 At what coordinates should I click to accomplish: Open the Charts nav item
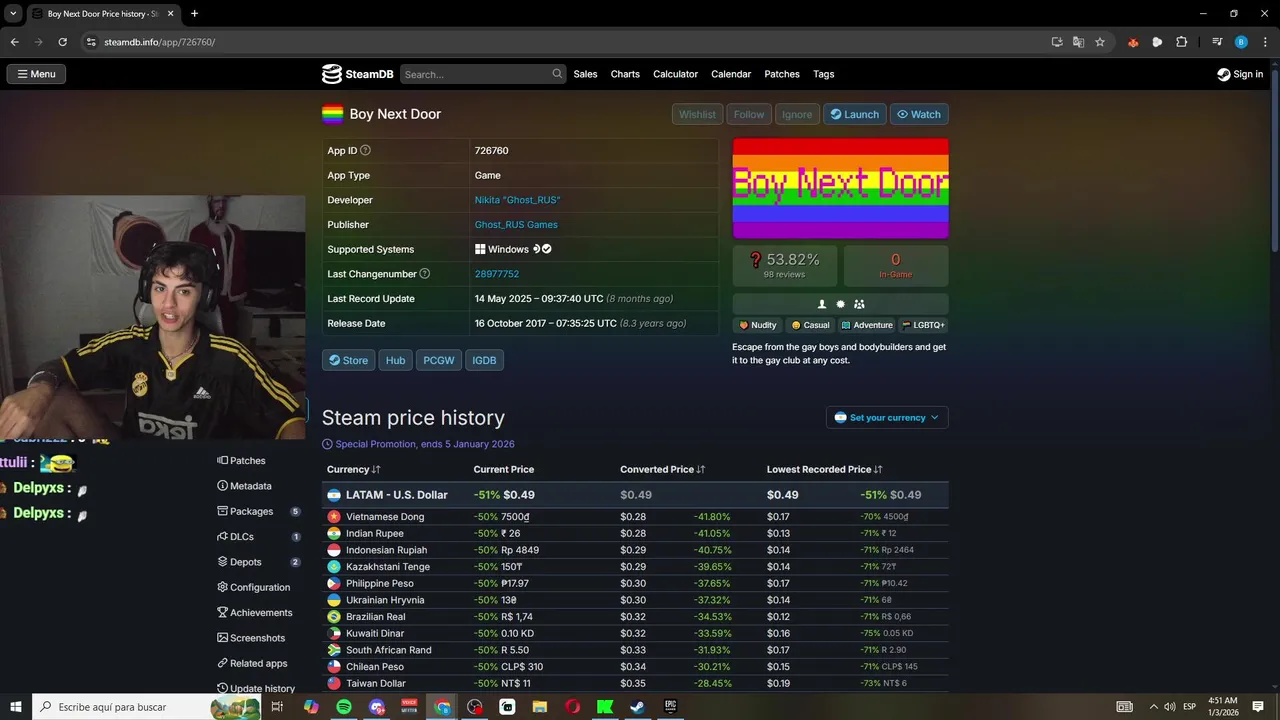[625, 74]
